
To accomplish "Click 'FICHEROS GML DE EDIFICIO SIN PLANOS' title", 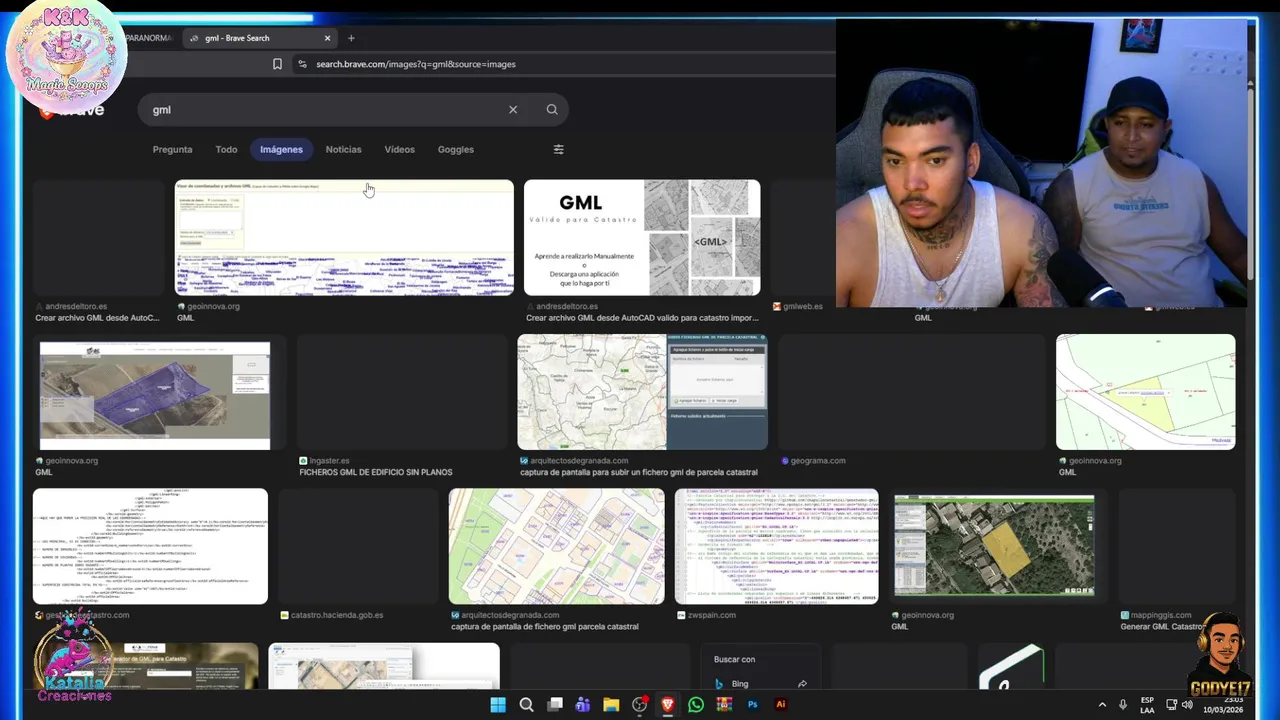I will tap(376, 473).
